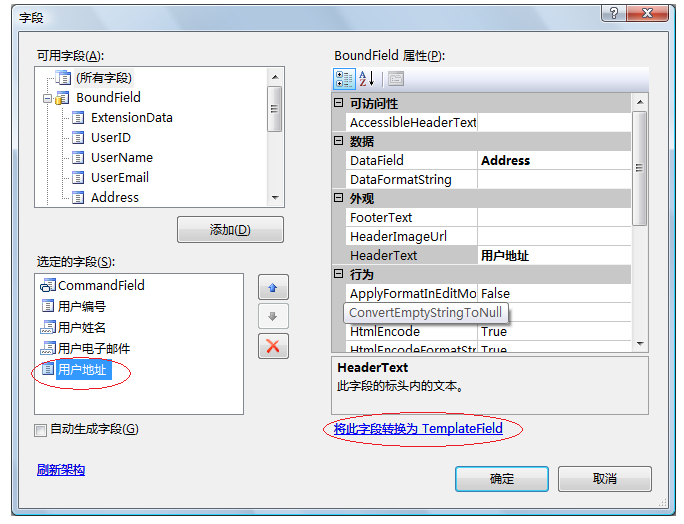Screen dimensions: 684x524
Task: Click property grid scrollbar up arrow
Action: click(640, 102)
